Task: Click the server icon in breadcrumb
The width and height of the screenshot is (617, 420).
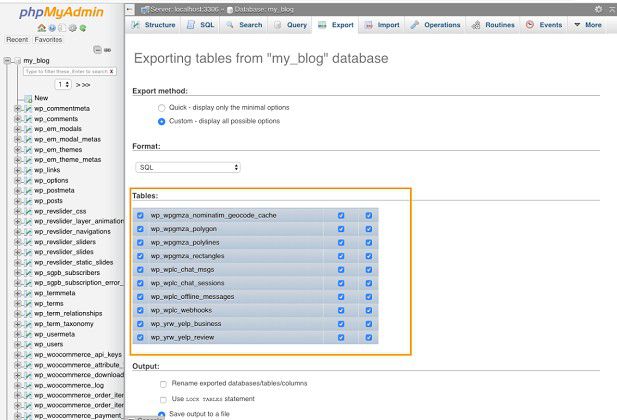Action: 145,9
